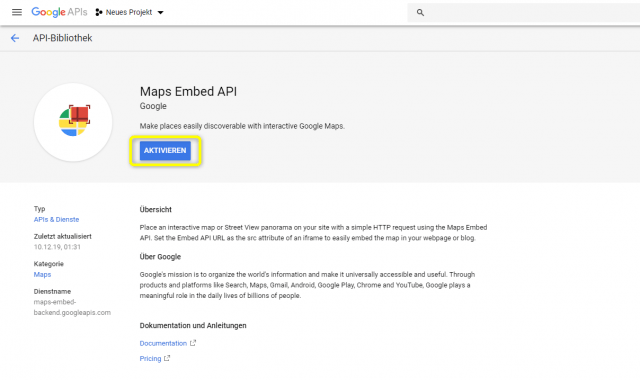The image size is (640, 380).
Task: Open the APIs & Dienste link
Action: (x=56, y=220)
